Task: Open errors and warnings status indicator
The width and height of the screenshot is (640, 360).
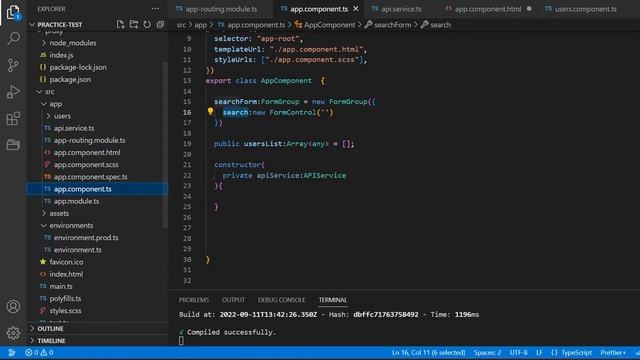Action: pyautogui.click(x=39, y=353)
